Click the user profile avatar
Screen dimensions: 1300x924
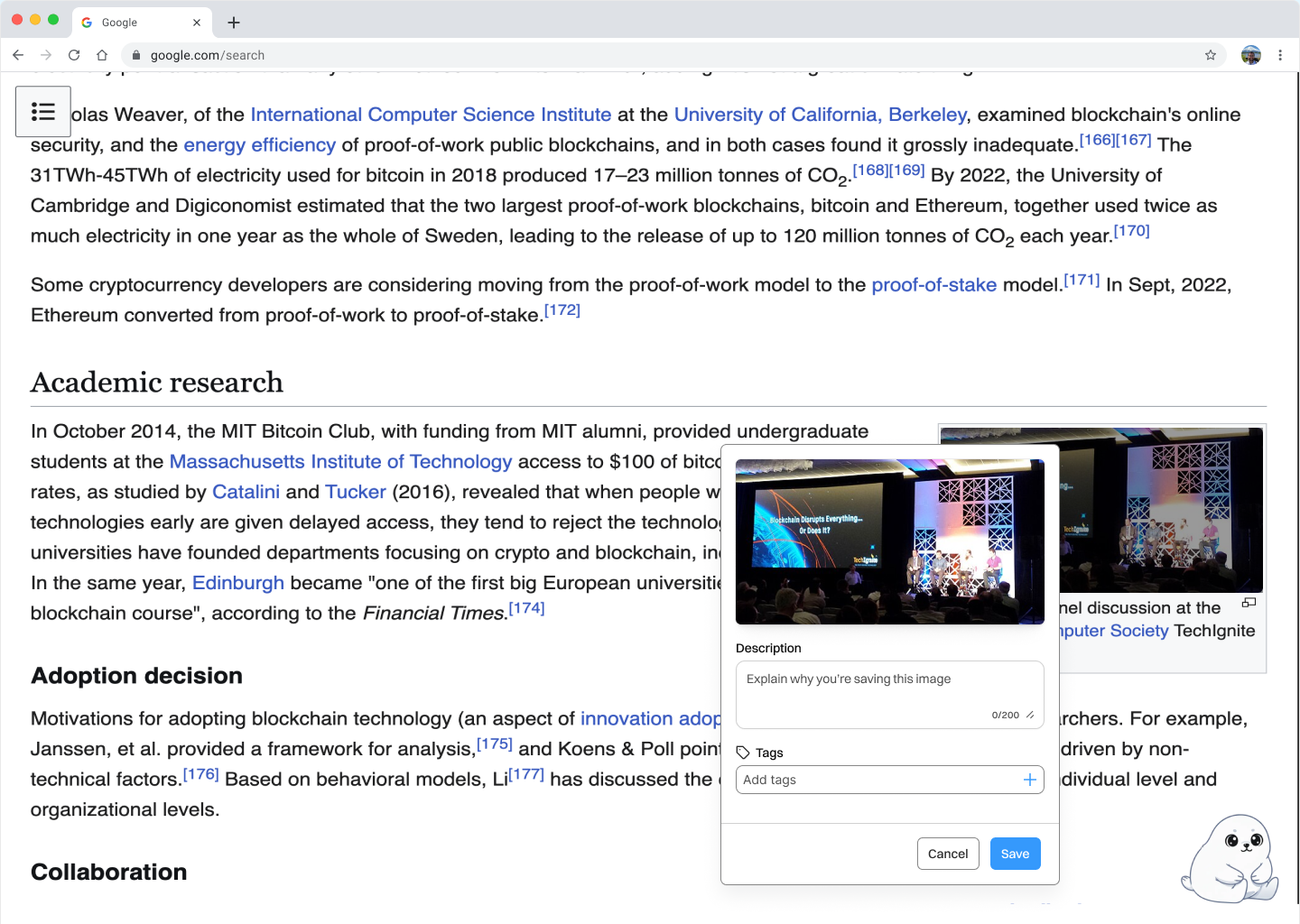click(x=1250, y=55)
